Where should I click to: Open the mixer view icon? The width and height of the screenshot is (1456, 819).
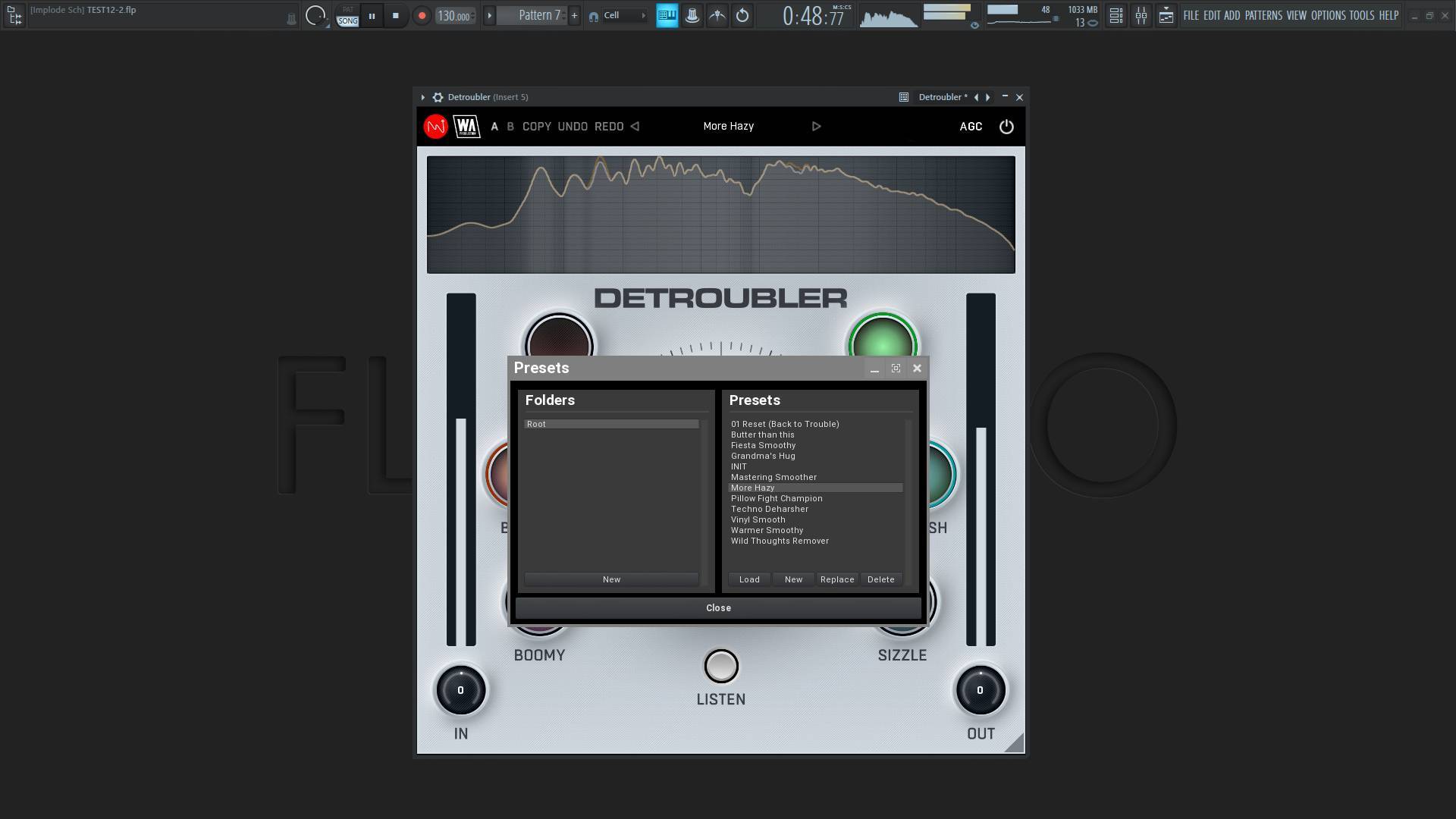pos(1141,15)
